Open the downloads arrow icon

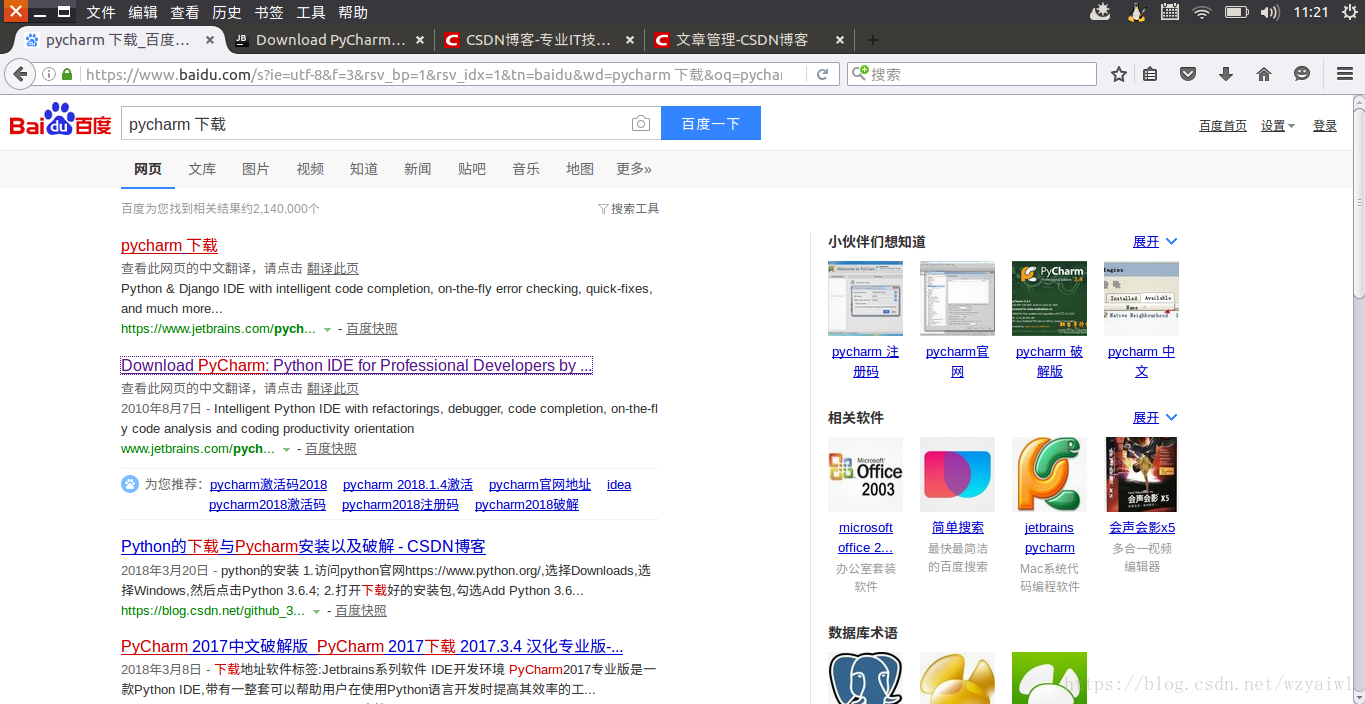[x=1226, y=74]
